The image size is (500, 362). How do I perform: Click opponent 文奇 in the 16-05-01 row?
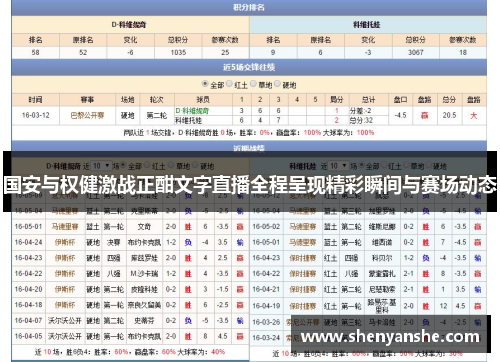(144, 227)
